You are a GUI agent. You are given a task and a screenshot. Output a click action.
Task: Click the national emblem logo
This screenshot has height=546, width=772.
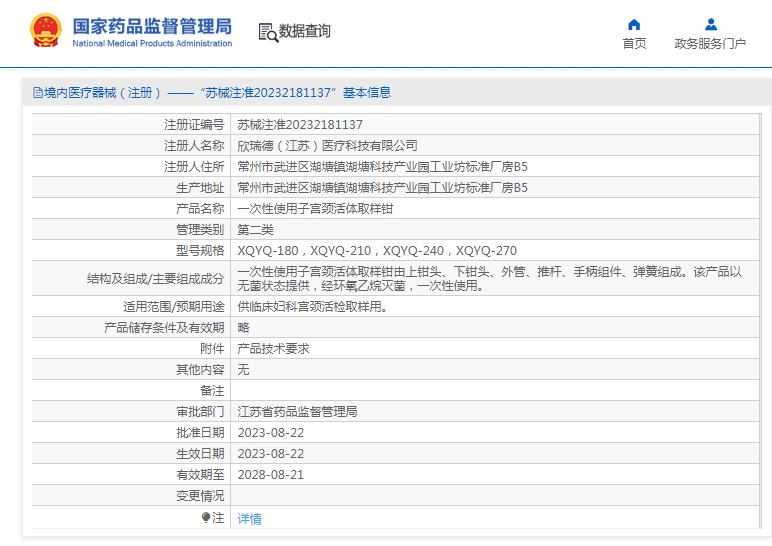[x=44, y=31]
